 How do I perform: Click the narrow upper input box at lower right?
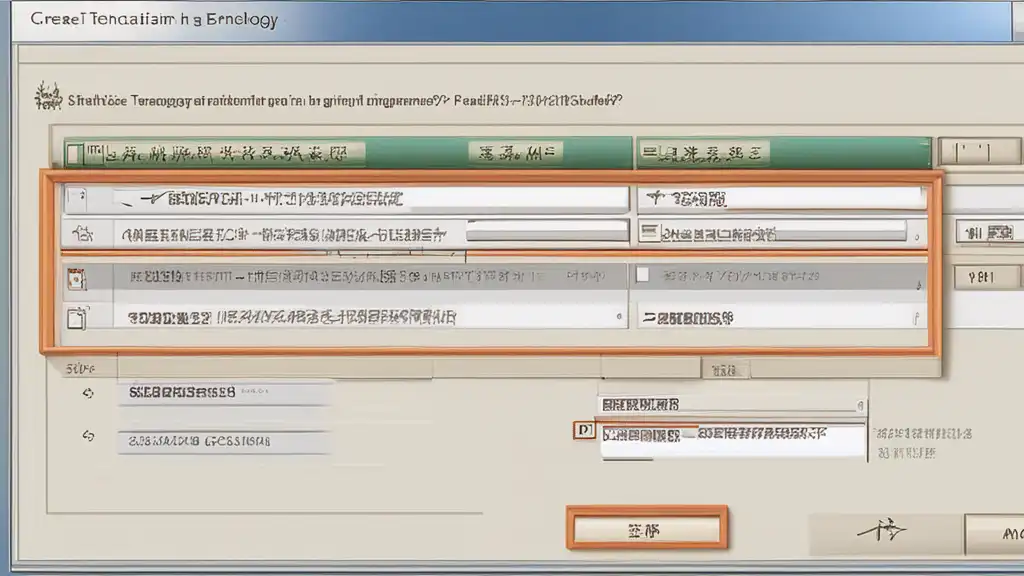[733, 404]
